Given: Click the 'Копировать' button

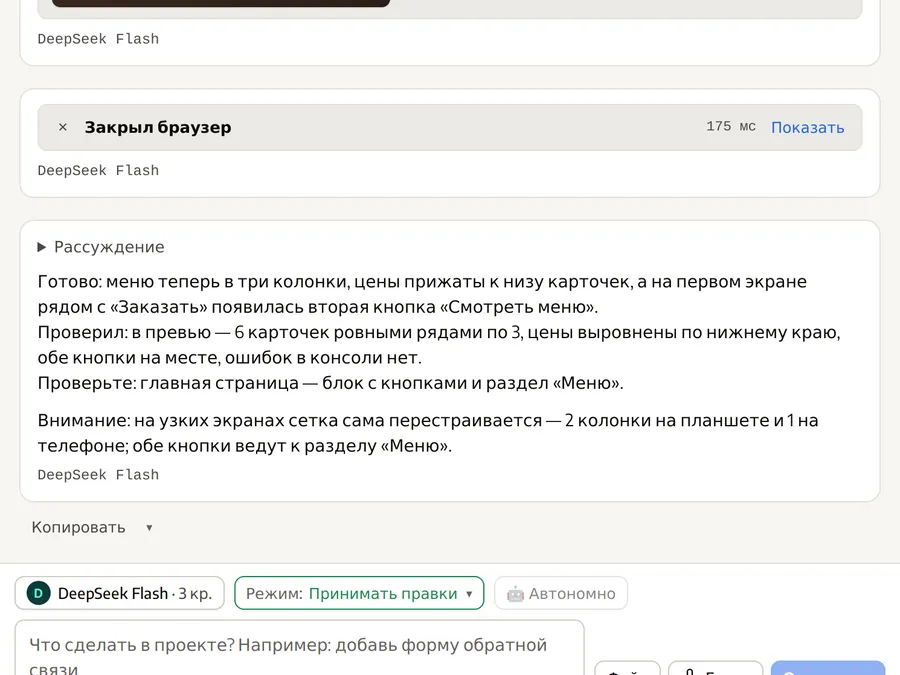Looking at the screenshot, I should [78, 527].
